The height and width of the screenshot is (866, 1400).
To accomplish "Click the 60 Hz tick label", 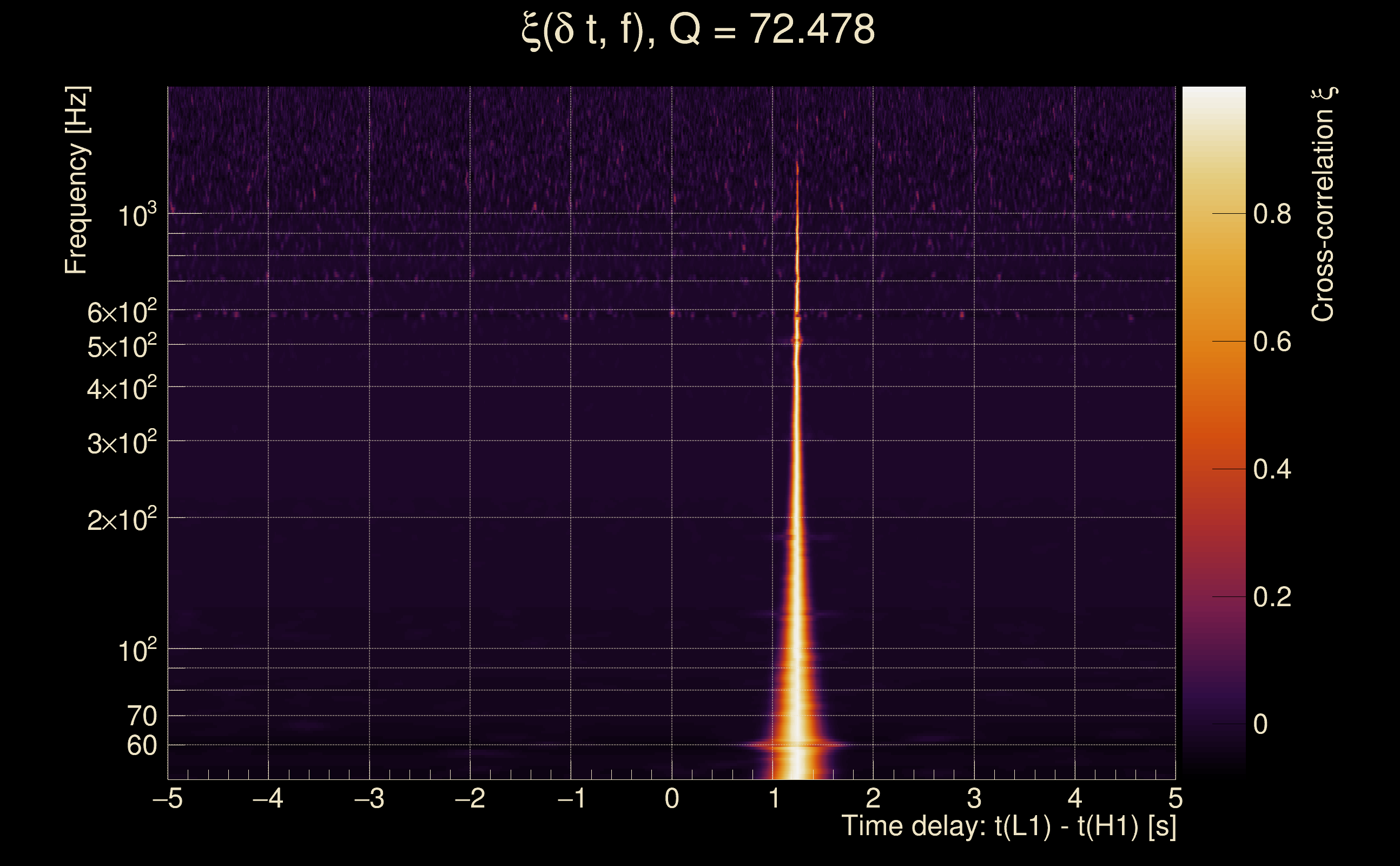I will click(x=141, y=746).
